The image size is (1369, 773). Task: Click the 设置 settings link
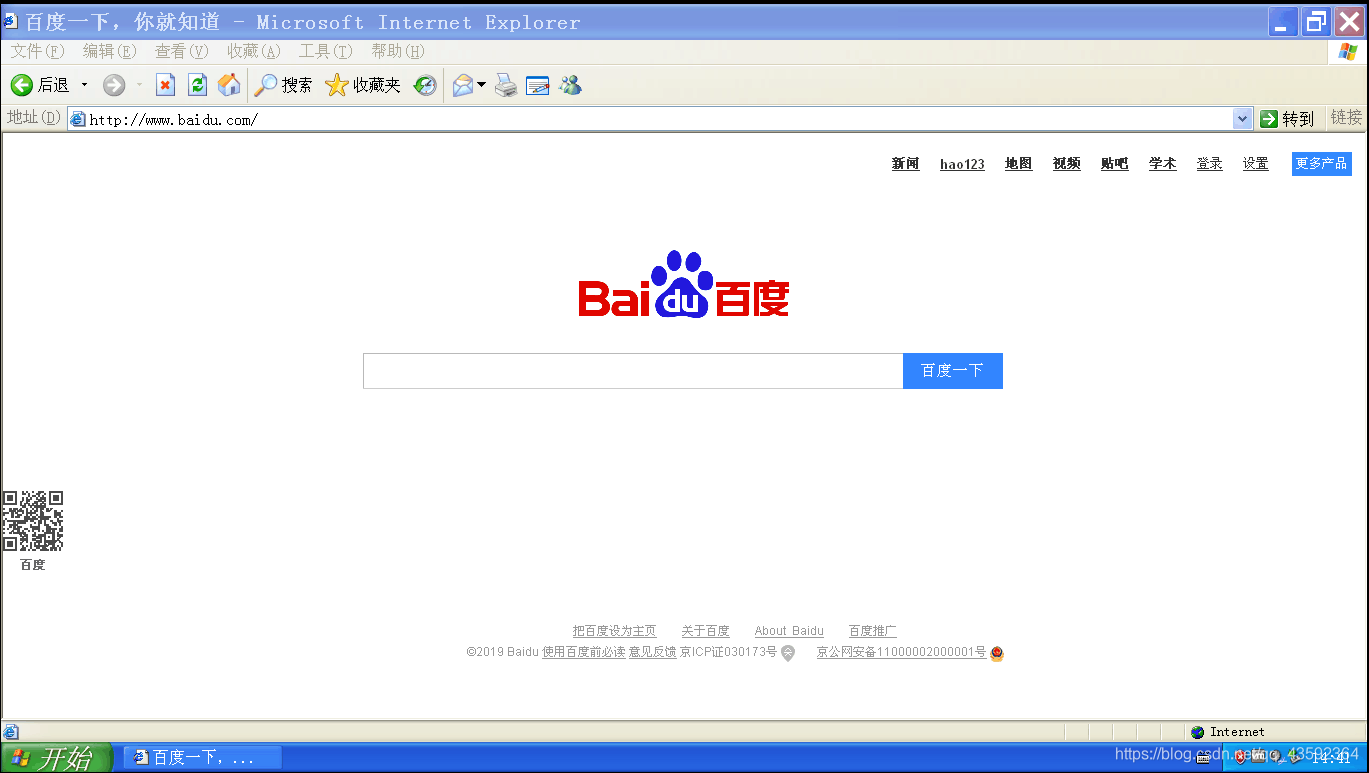[x=1255, y=164]
